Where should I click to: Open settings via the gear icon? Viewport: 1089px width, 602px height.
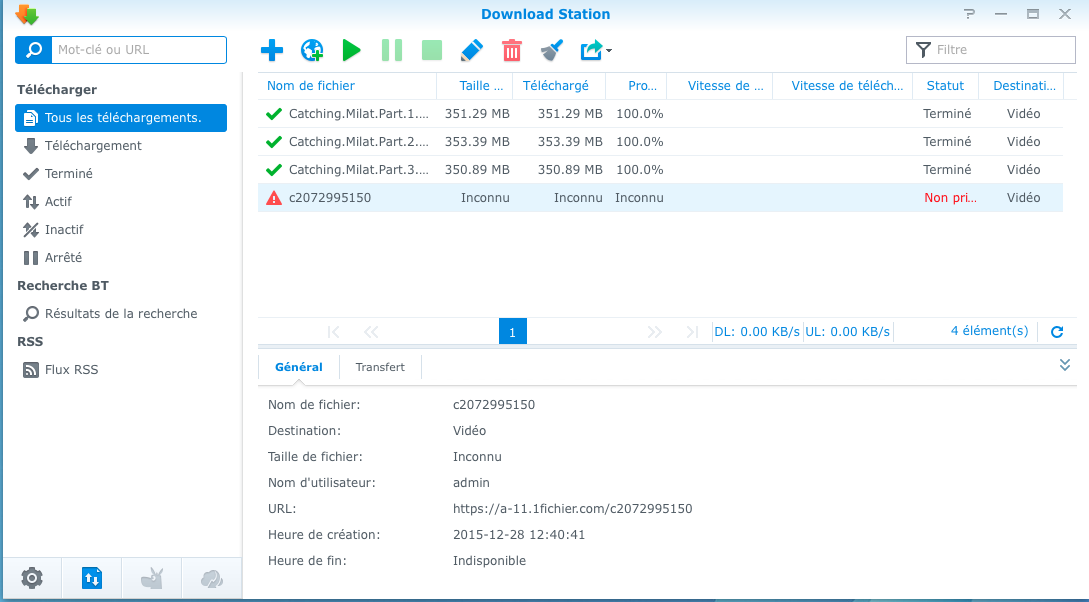[32, 577]
